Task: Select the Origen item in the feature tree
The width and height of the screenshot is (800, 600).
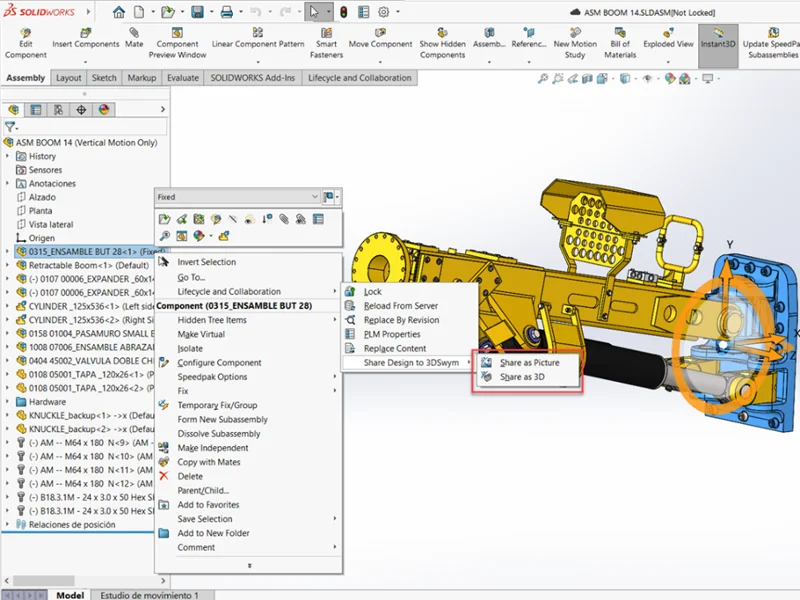Action: point(41,238)
